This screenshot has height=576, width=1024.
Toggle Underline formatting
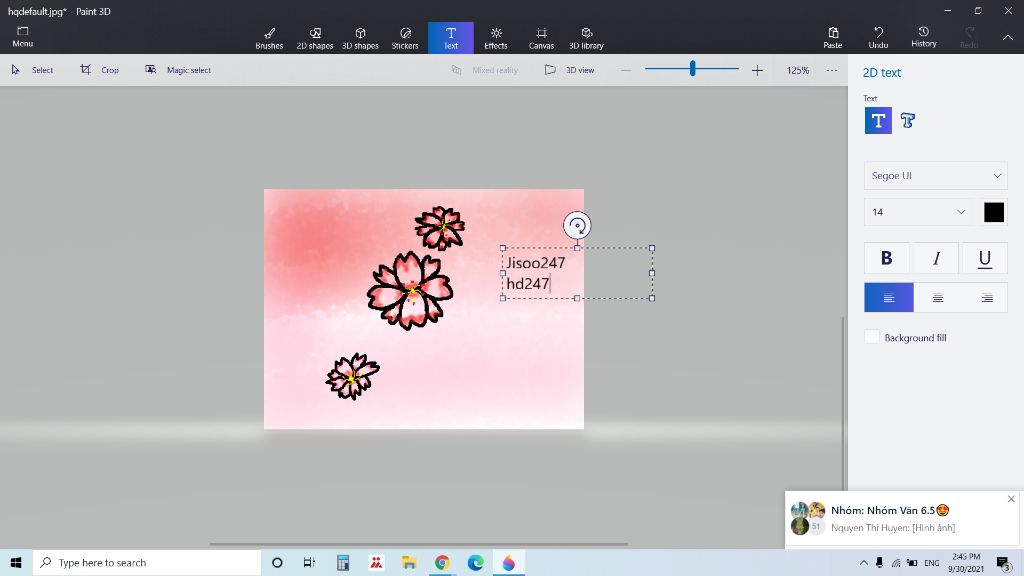984,258
